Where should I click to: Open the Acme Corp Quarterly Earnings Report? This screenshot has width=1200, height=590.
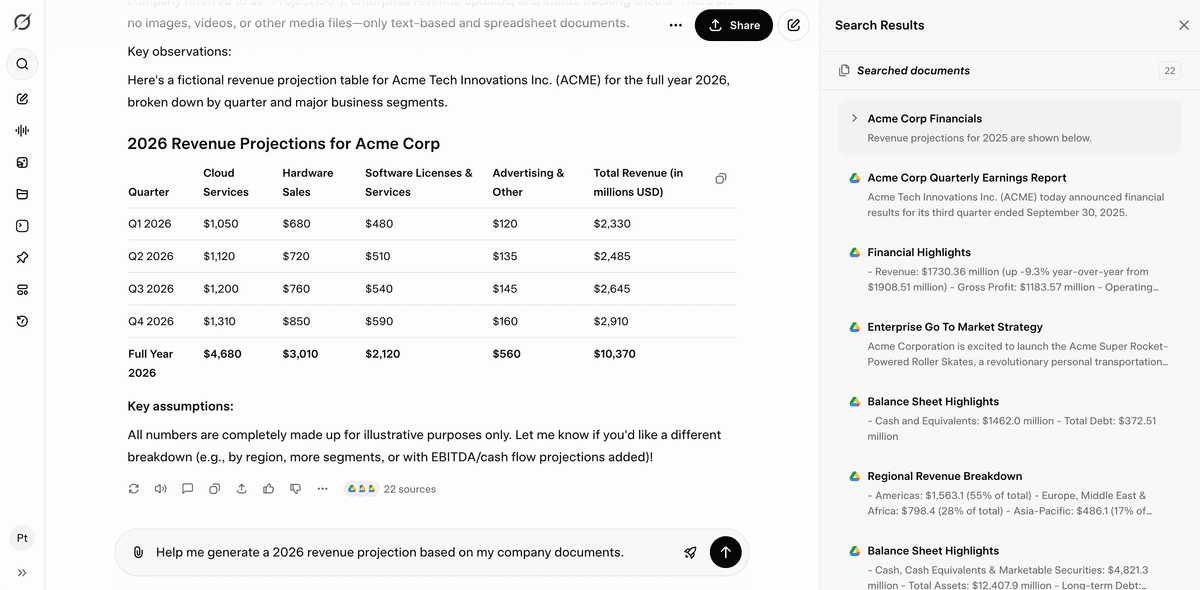point(966,178)
